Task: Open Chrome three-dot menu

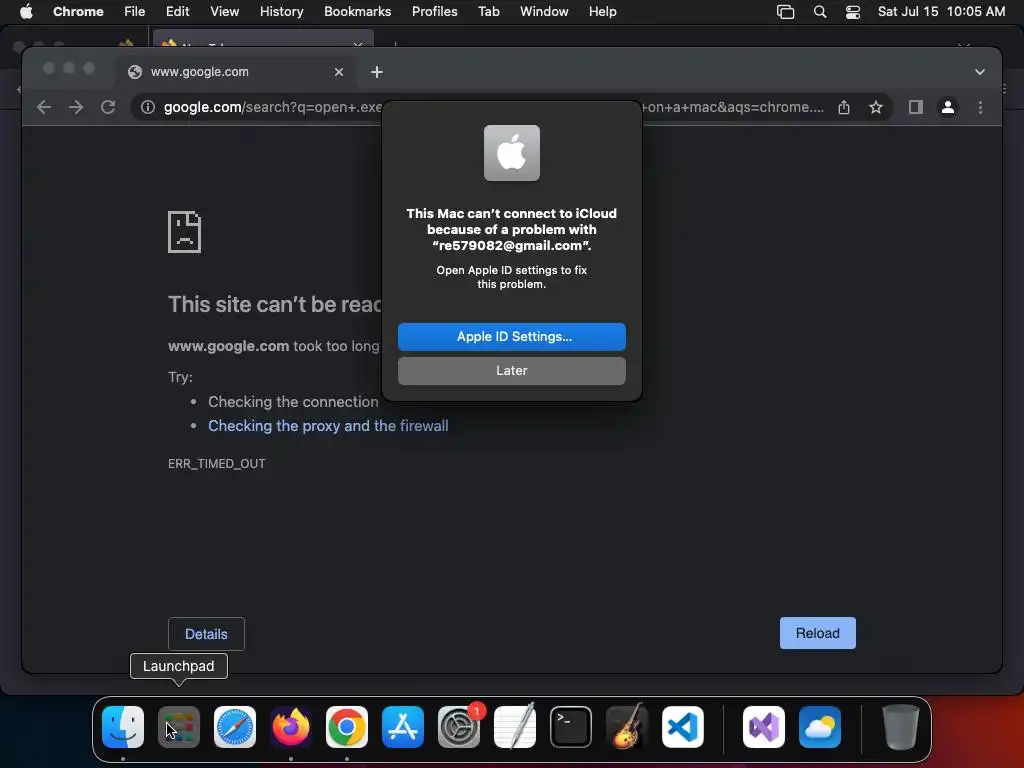Action: click(980, 107)
